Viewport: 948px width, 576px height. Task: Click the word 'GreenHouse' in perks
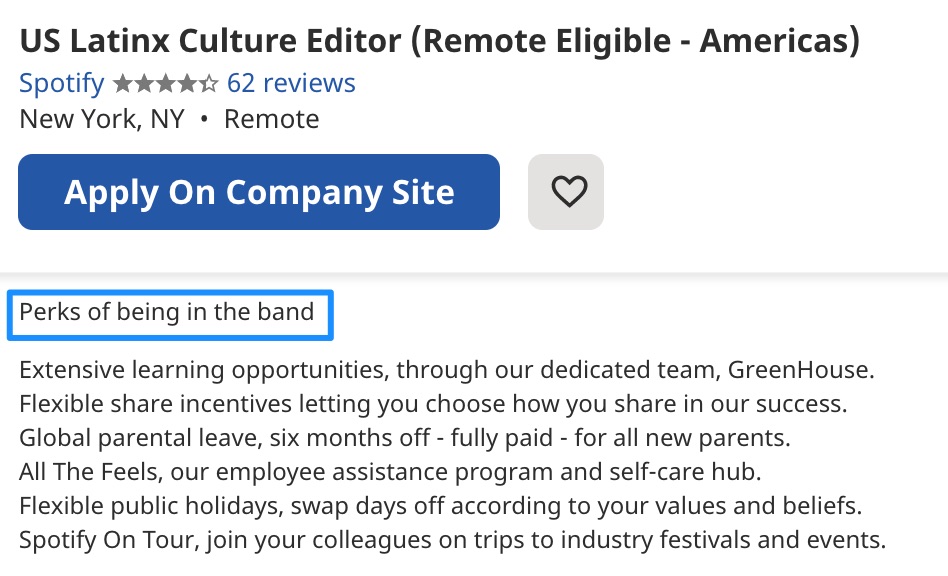[798, 370]
